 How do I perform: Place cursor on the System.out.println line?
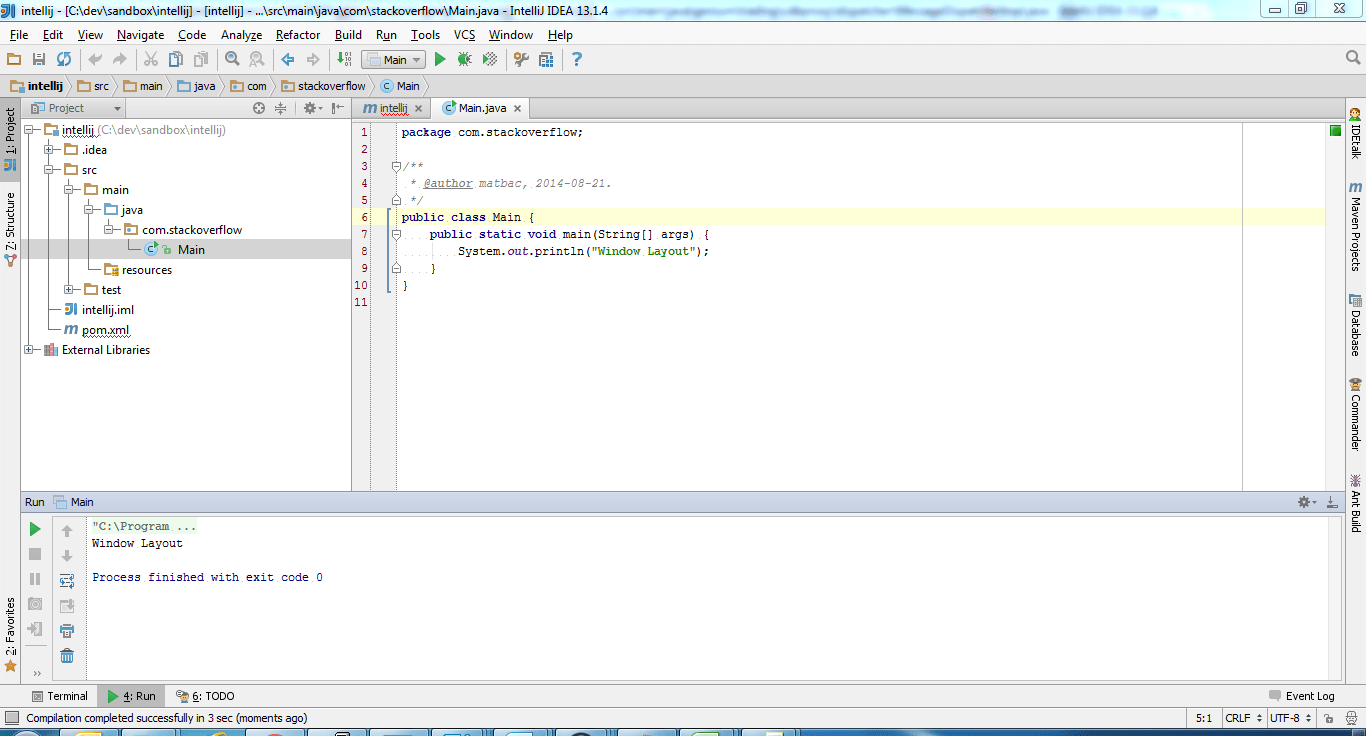tap(583, 251)
